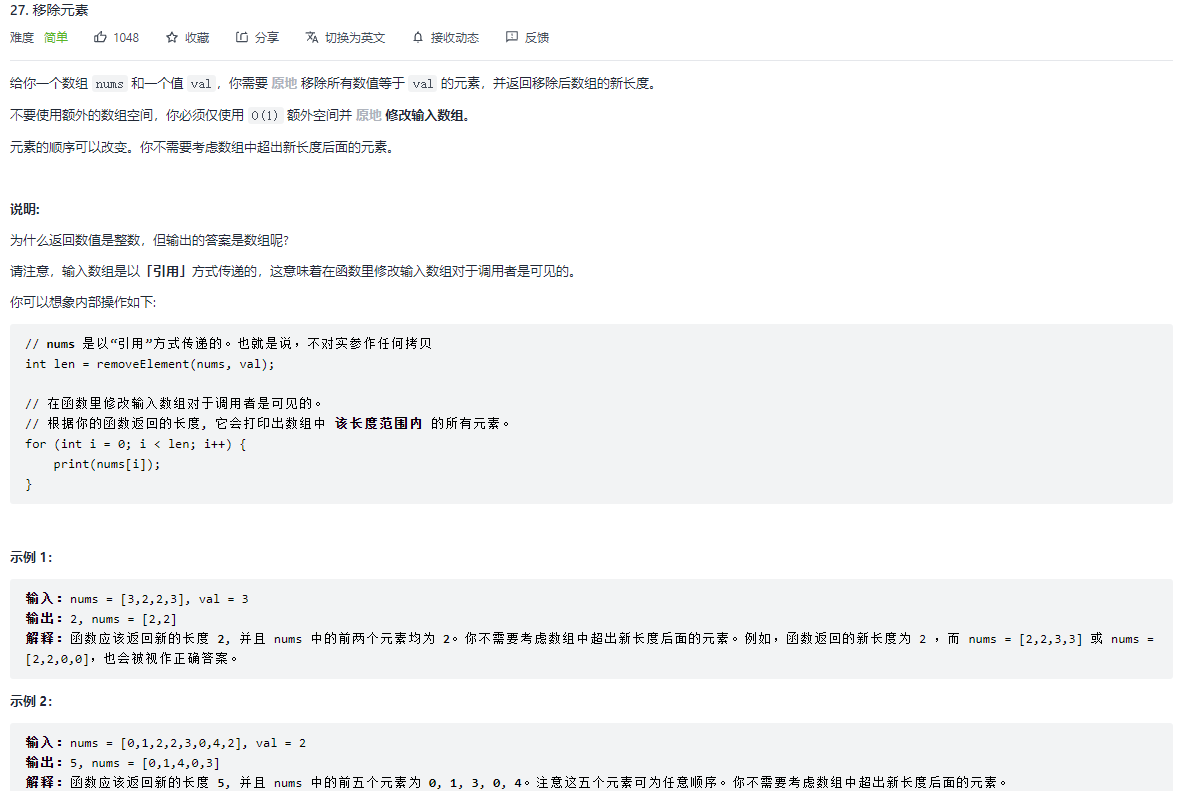This screenshot has height=791, width=1180.
Task: Select the bell icon beside 接收动态
Action: click(416, 37)
